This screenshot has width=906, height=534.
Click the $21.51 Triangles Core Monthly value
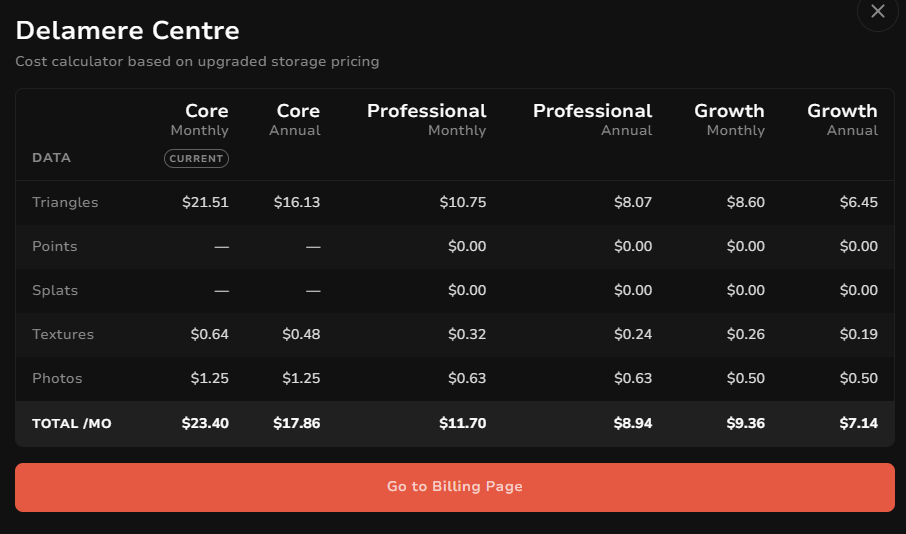coord(205,202)
